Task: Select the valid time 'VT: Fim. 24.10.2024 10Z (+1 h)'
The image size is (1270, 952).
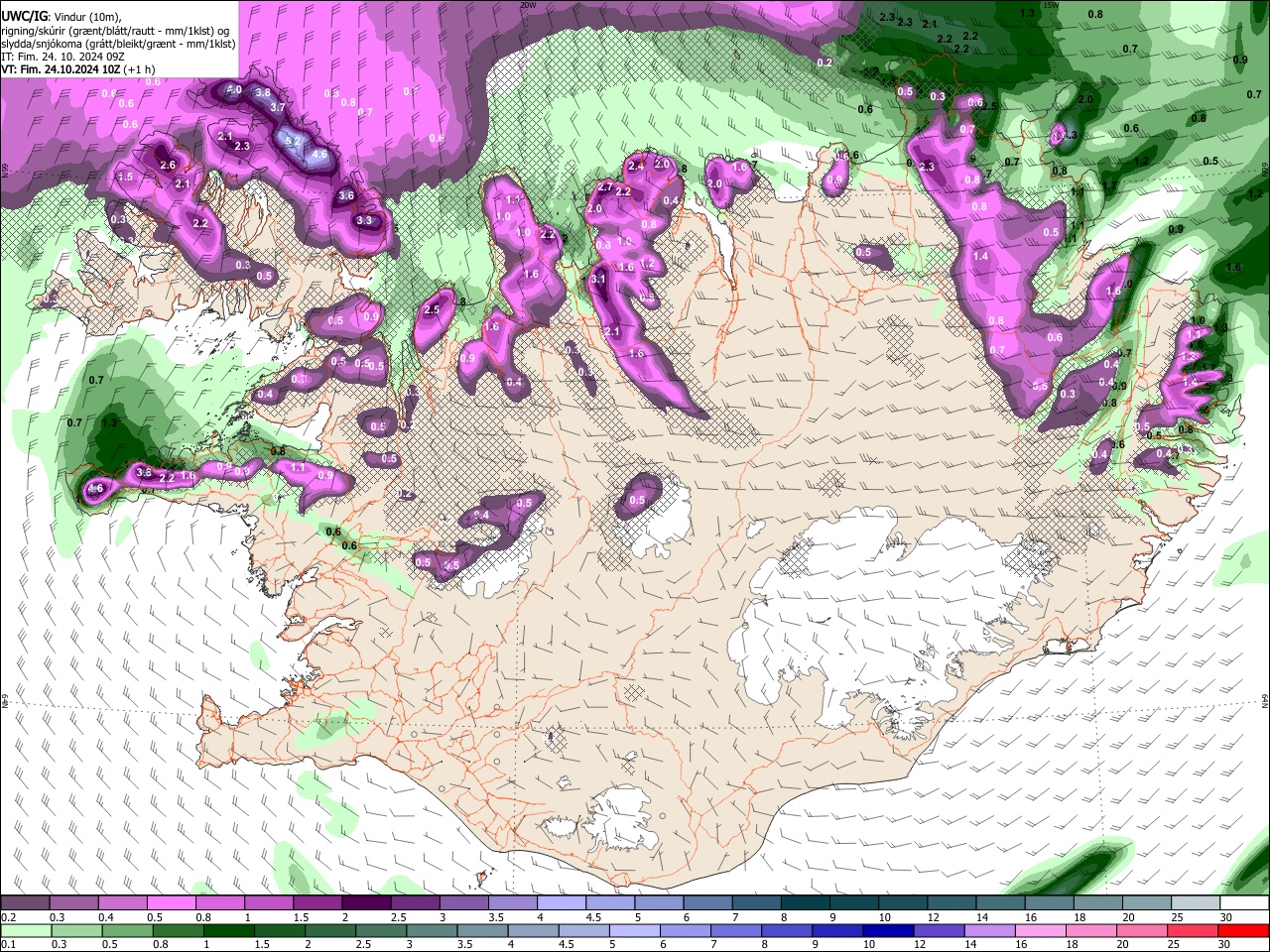Action: (x=77, y=70)
